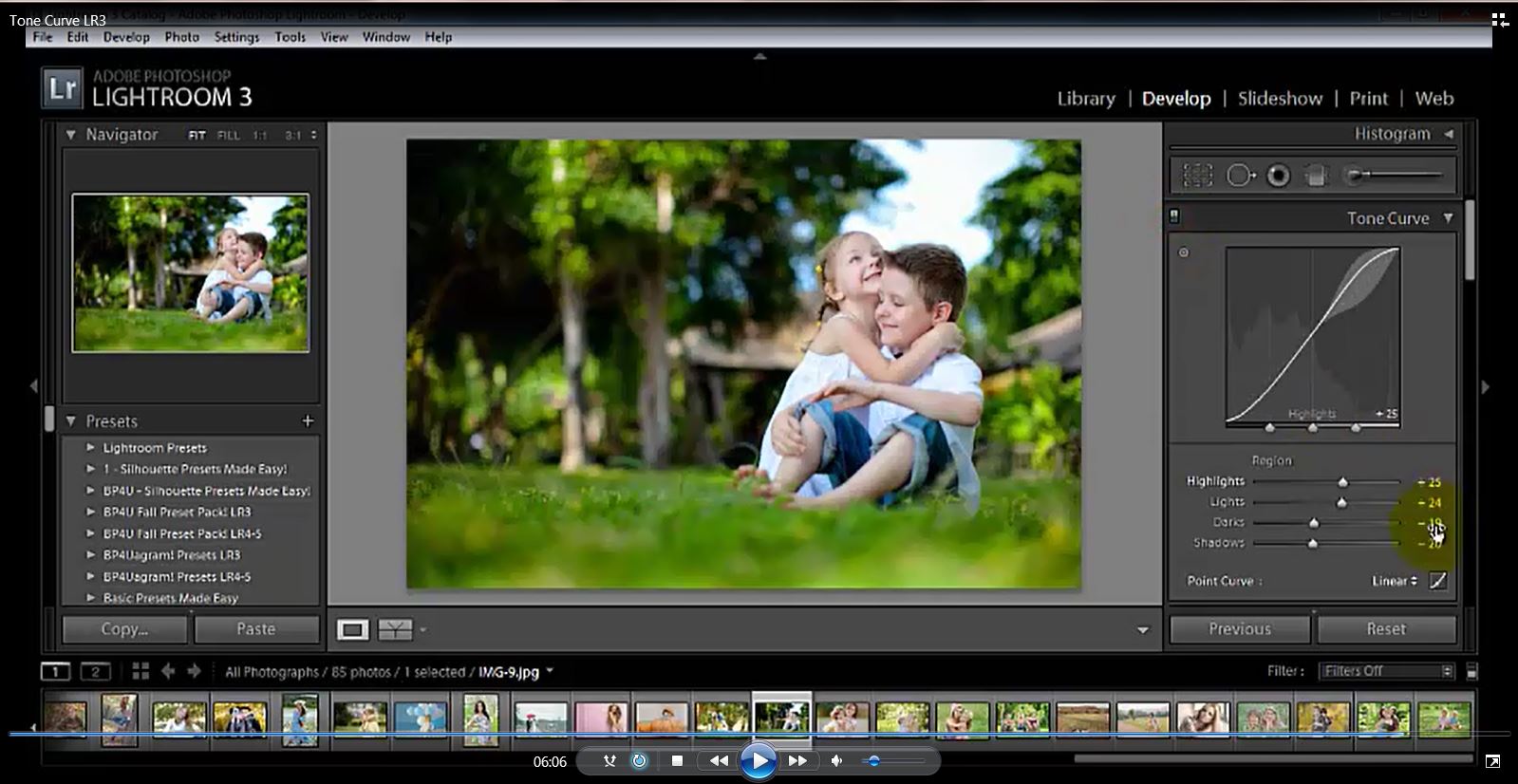Rewind the video

719,760
